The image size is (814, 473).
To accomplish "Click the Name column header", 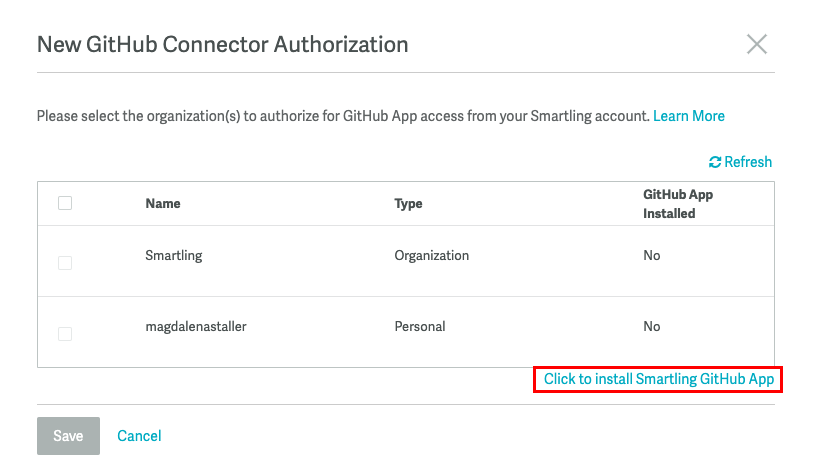I will coord(162,204).
